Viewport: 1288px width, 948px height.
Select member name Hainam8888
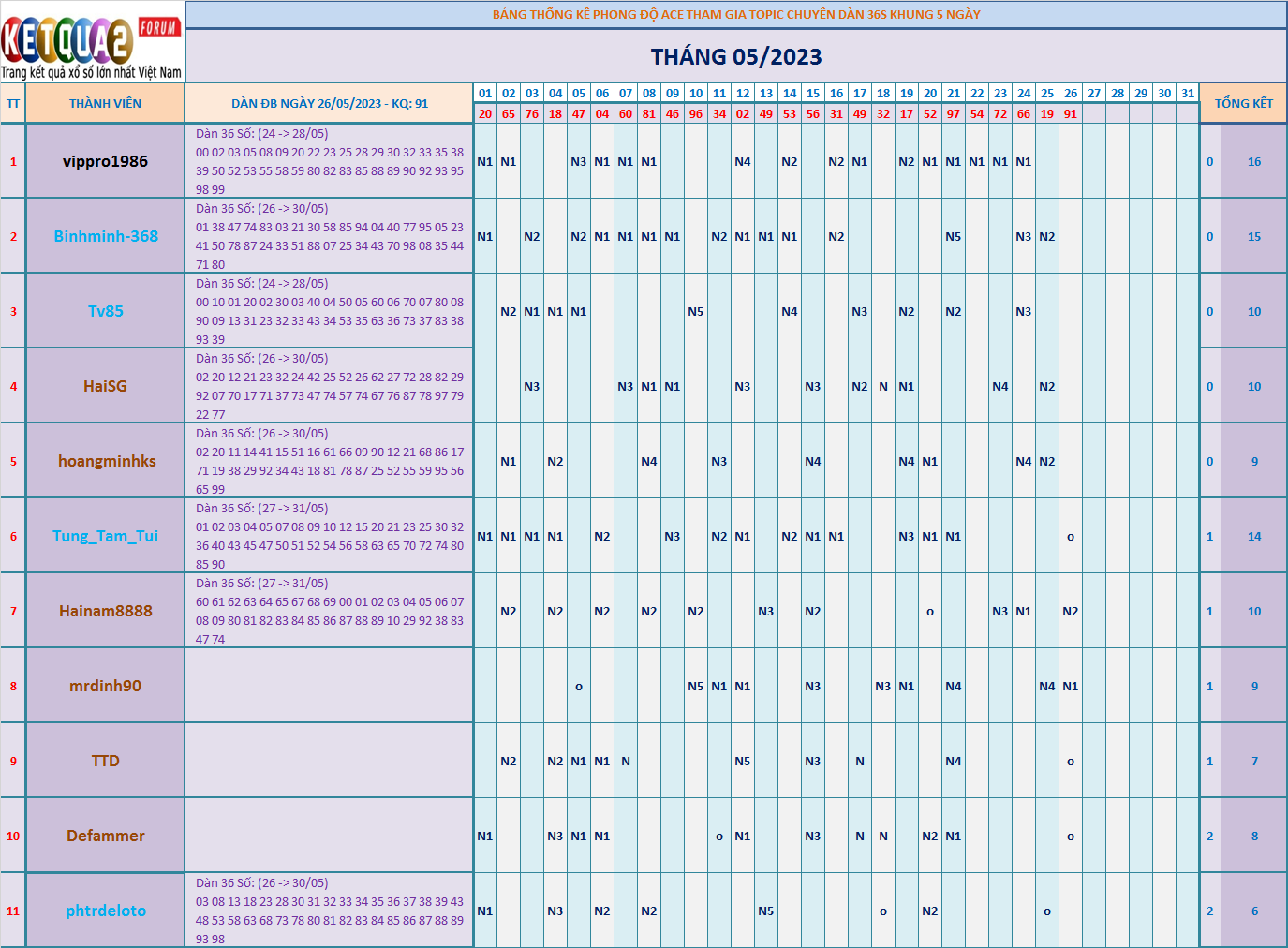[106, 611]
